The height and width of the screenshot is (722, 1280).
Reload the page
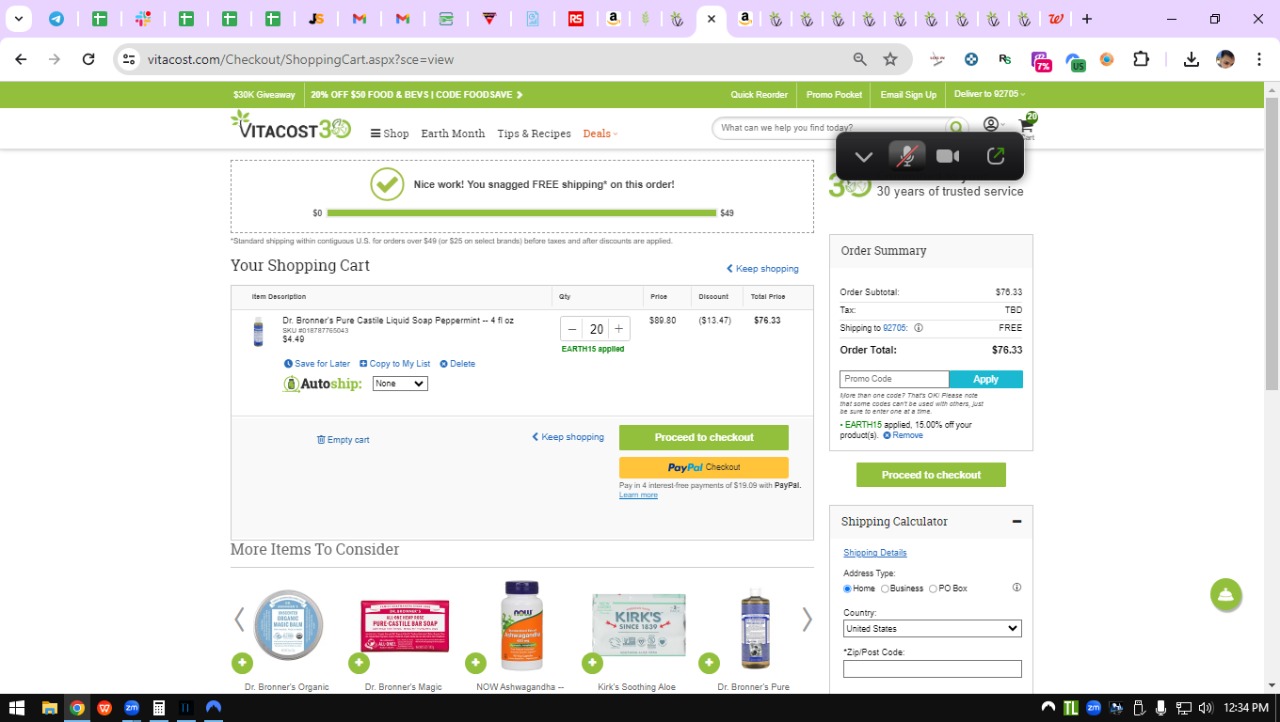pyautogui.click(x=88, y=59)
